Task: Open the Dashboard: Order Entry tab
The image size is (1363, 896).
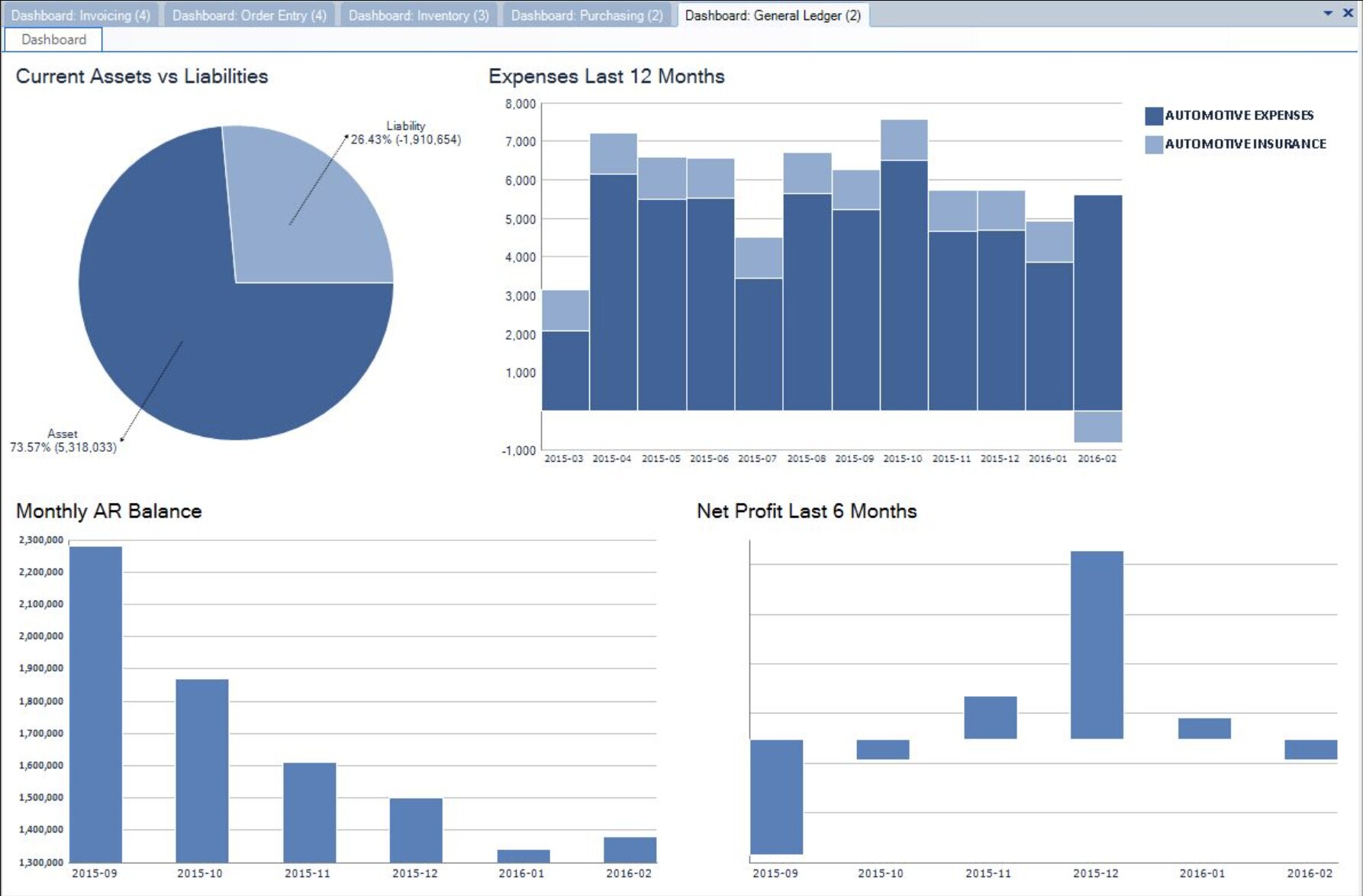Action: 249,15
